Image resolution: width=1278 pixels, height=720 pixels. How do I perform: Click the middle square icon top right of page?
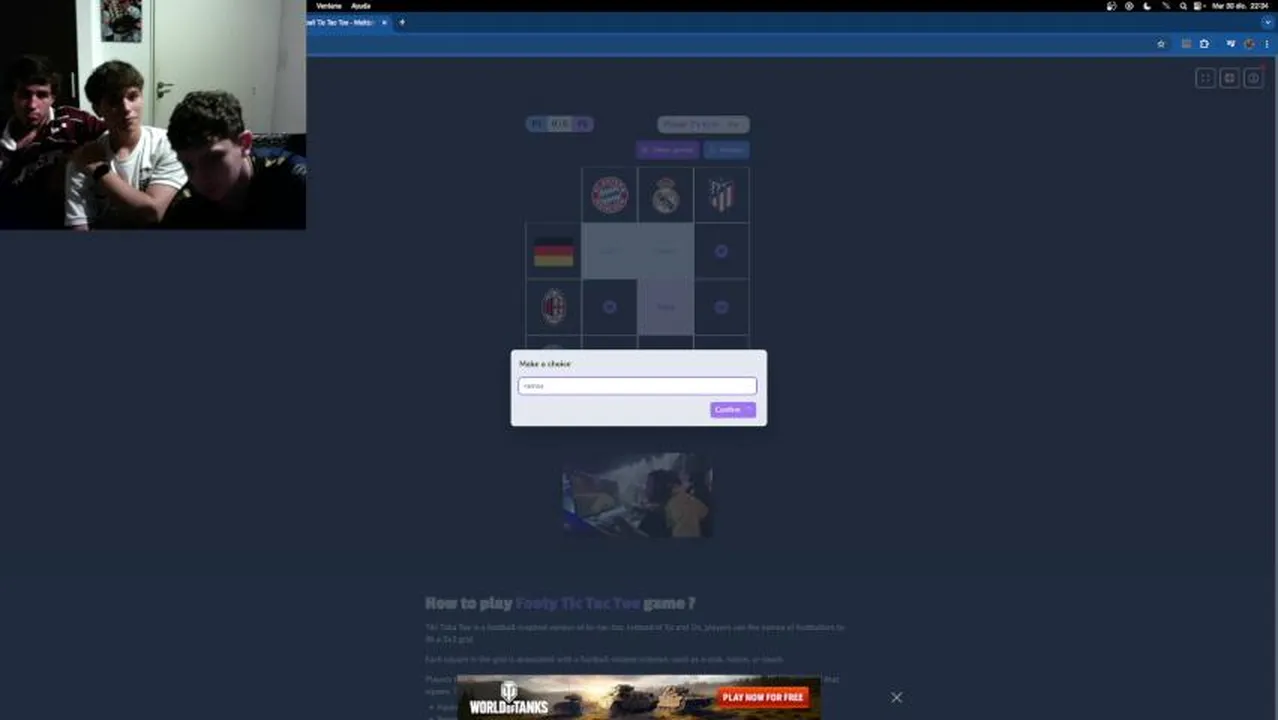point(1229,78)
